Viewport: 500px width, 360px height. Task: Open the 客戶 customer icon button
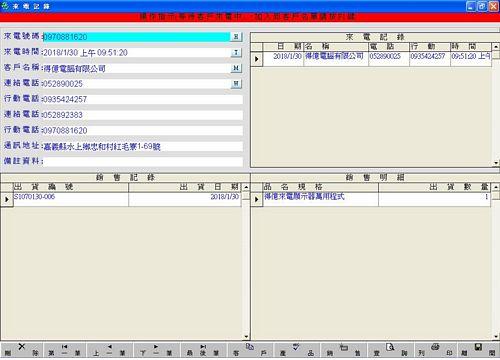[250, 350]
